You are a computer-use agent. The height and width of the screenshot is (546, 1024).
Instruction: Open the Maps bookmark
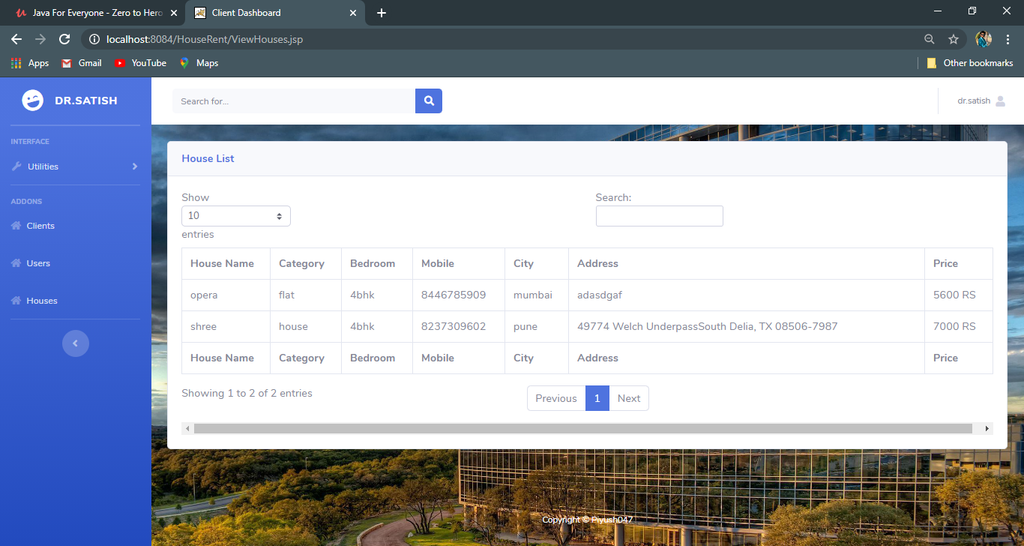tap(199, 63)
